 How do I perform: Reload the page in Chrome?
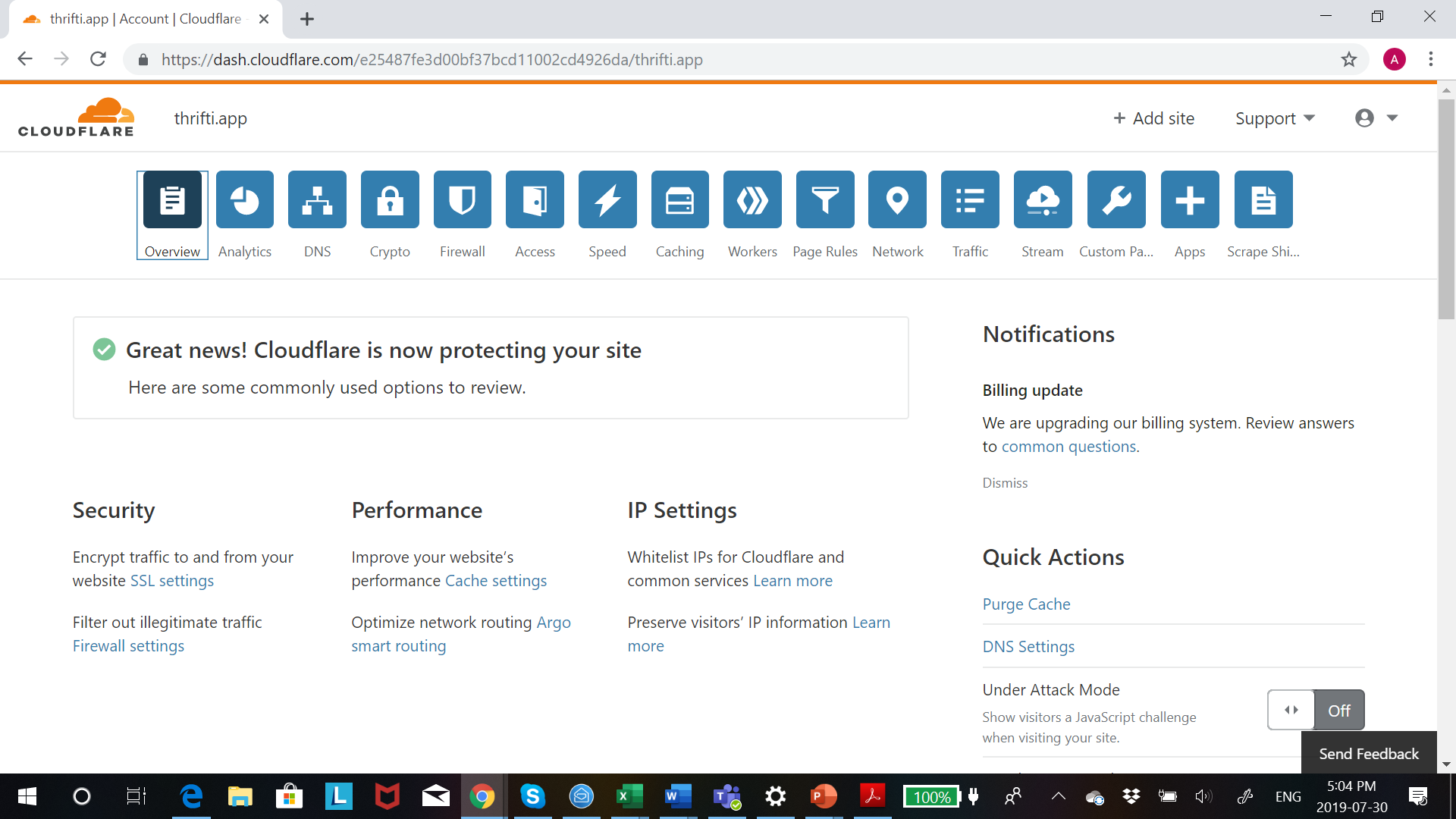click(98, 59)
